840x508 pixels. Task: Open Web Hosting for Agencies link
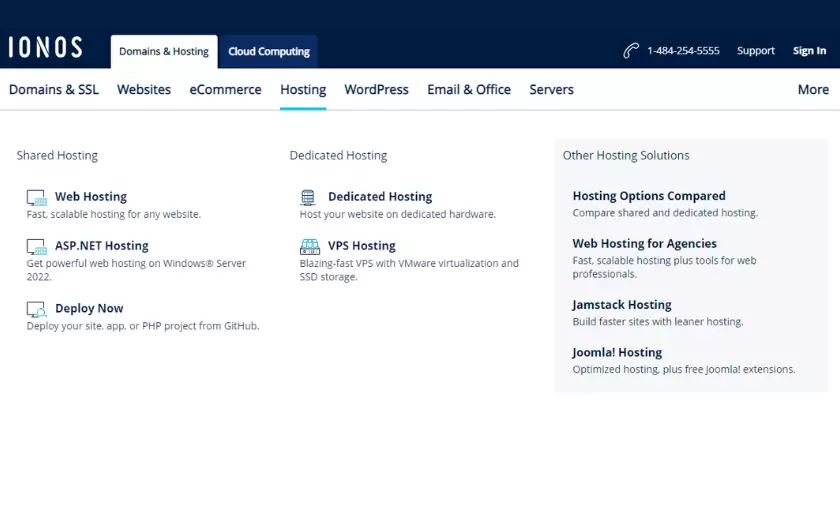pyautogui.click(x=644, y=243)
